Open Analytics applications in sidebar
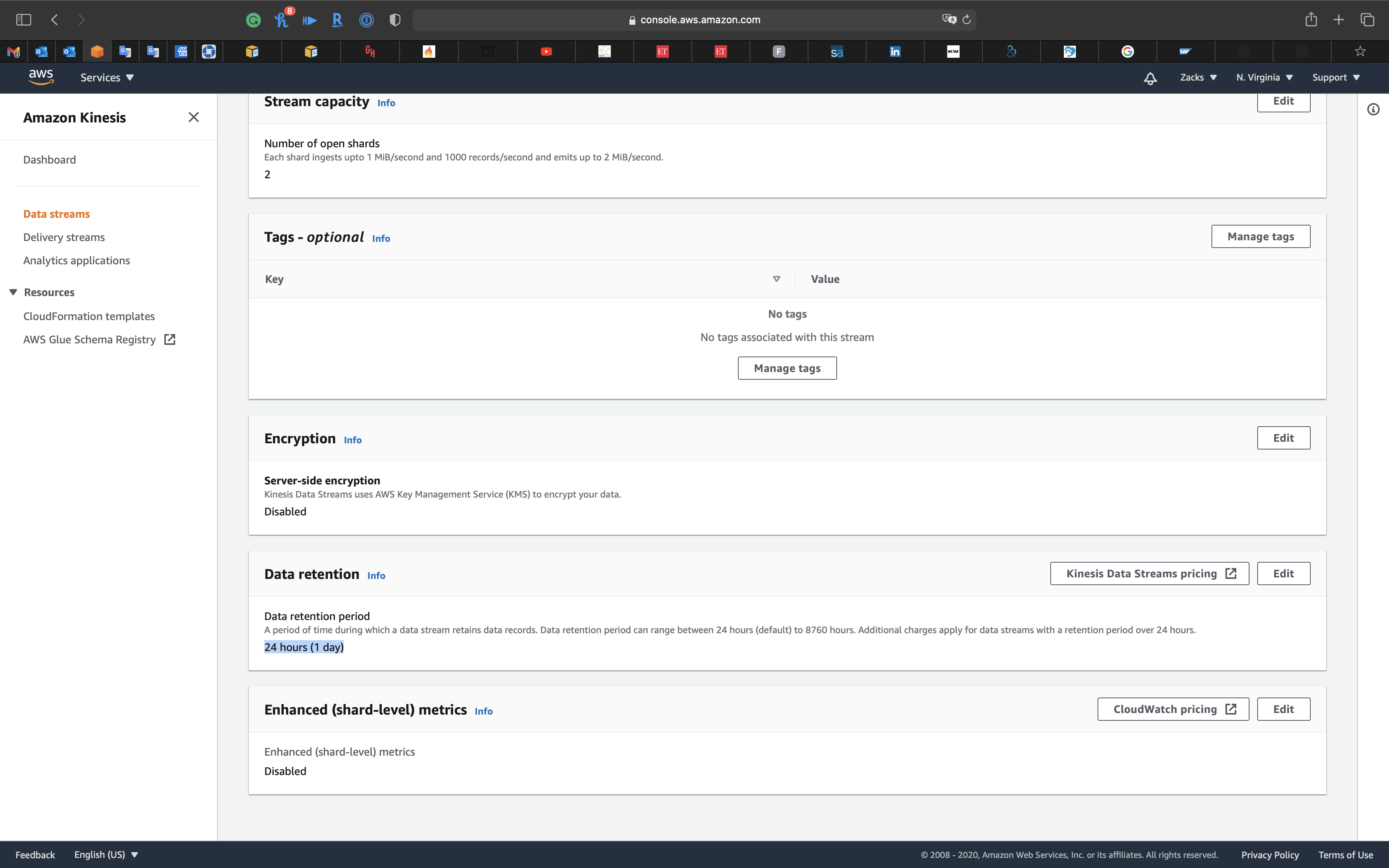The height and width of the screenshot is (868, 1389). point(76,261)
